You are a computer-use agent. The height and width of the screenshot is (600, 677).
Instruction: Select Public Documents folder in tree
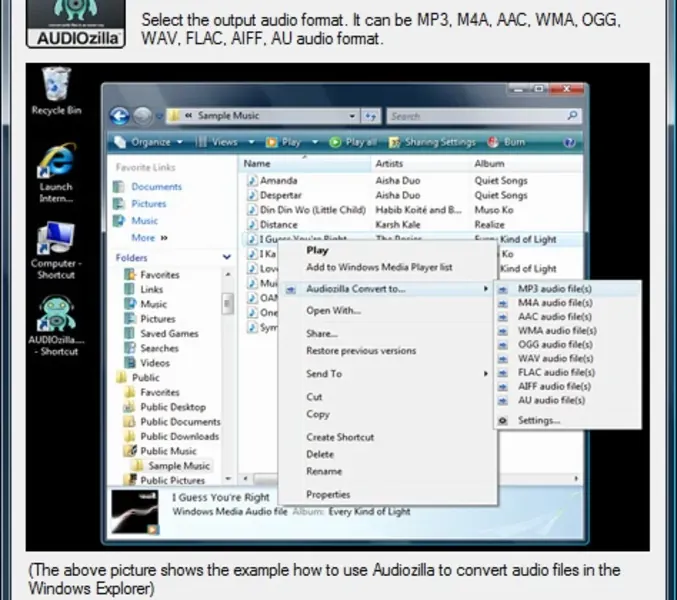172,421
